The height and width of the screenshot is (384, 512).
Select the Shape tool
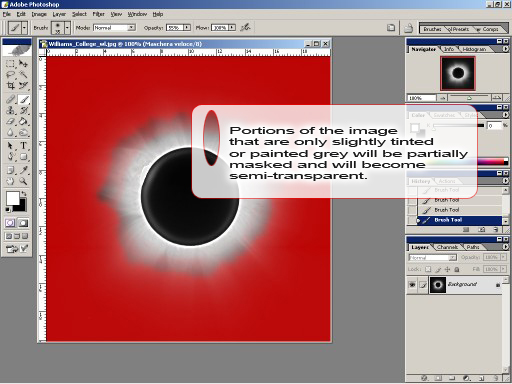click(x=23, y=157)
